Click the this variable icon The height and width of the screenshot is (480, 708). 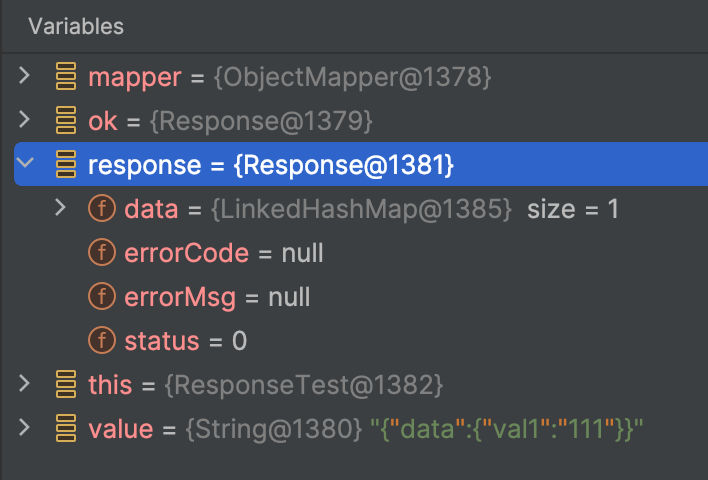pos(66,385)
